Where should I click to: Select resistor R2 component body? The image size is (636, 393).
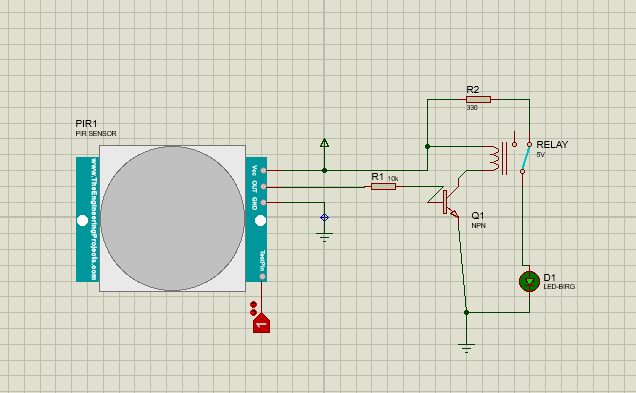point(478,99)
